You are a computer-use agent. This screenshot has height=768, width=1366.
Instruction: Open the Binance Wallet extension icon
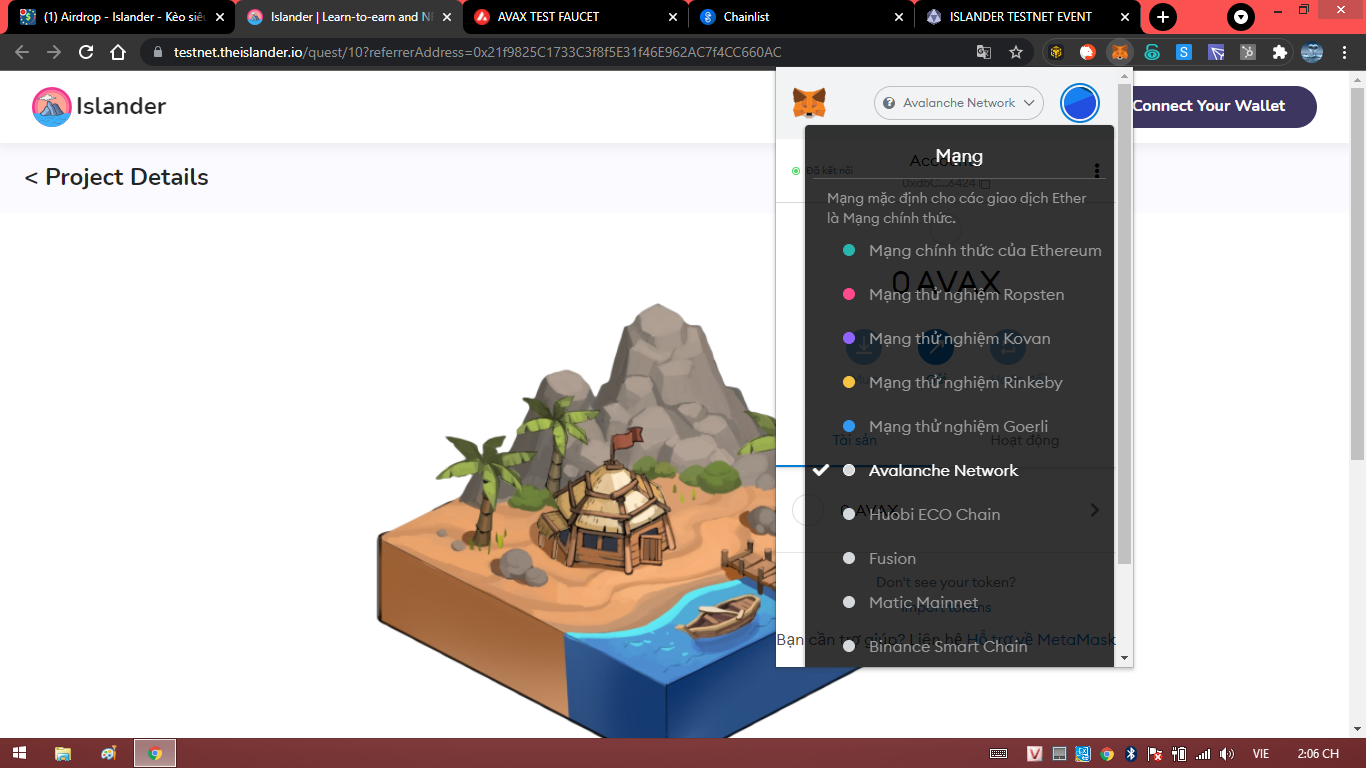click(x=1056, y=52)
